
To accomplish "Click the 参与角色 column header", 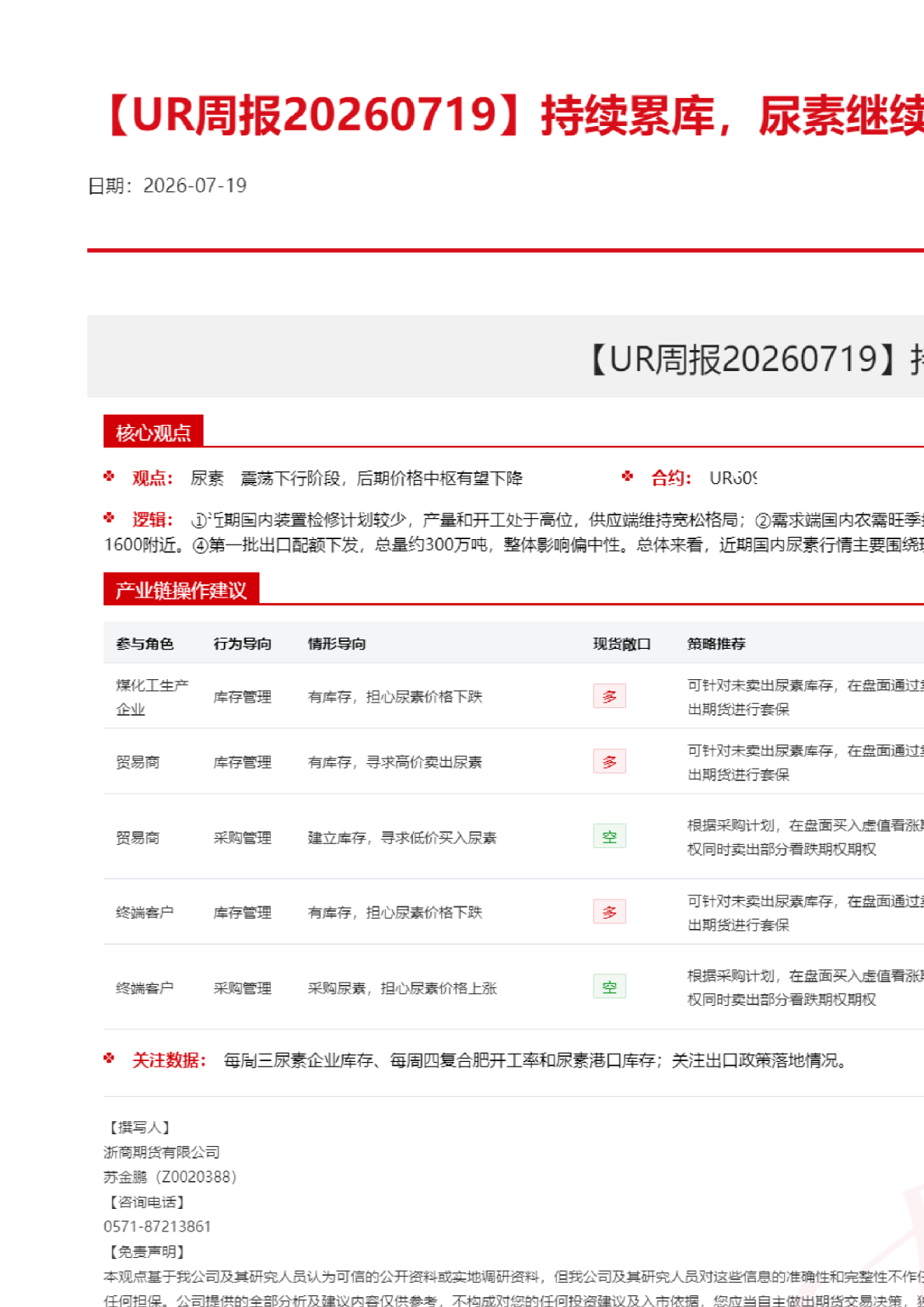I will [145, 643].
